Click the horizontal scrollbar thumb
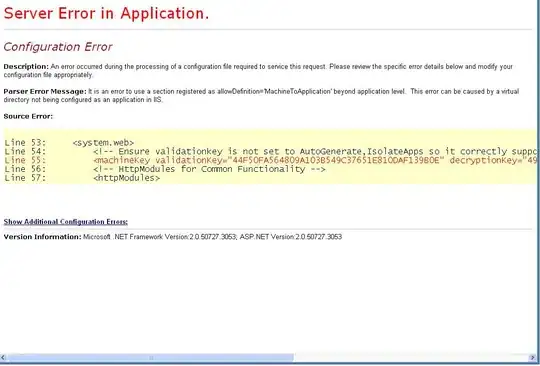The width and height of the screenshot is (540, 366). pos(150,358)
